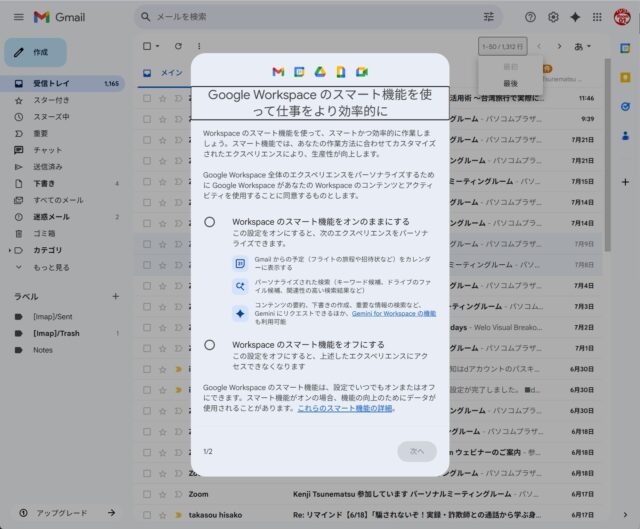Star the Zoom 6月17日 email
The width and height of the screenshot is (640, 529).
pos(162,494)
